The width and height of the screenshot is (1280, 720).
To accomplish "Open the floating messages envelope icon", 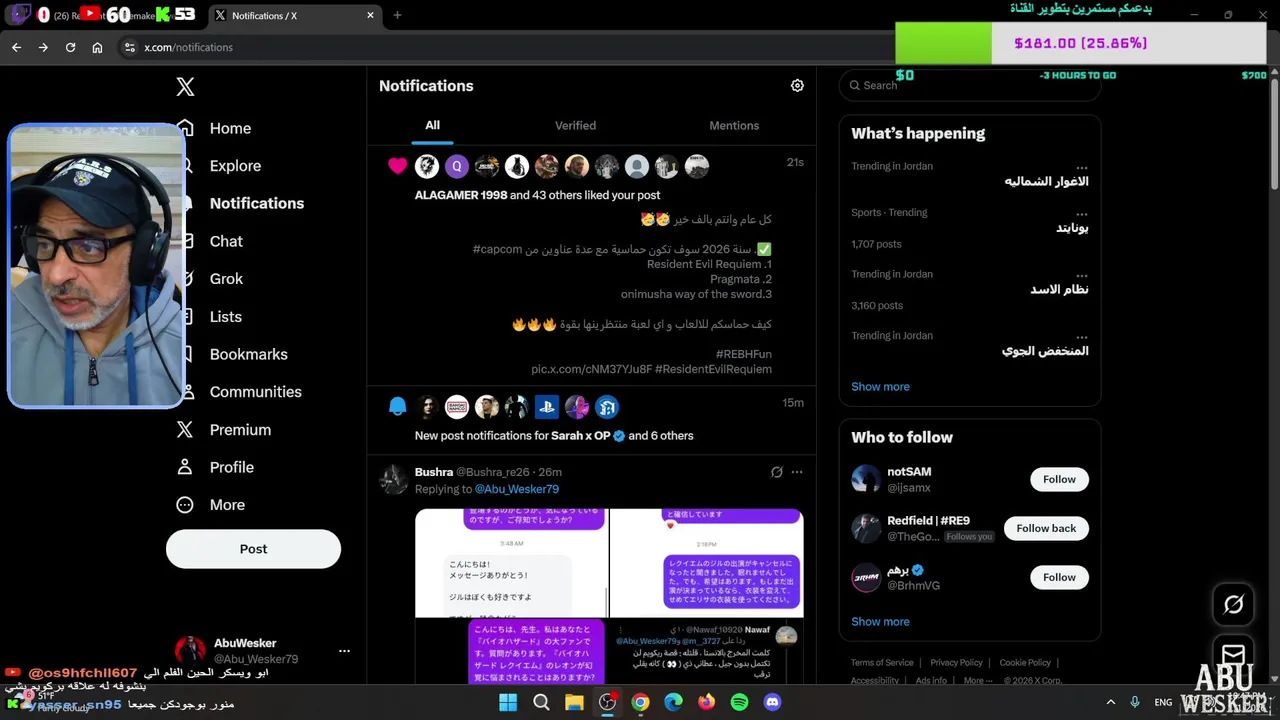I will click(1233, 655).
